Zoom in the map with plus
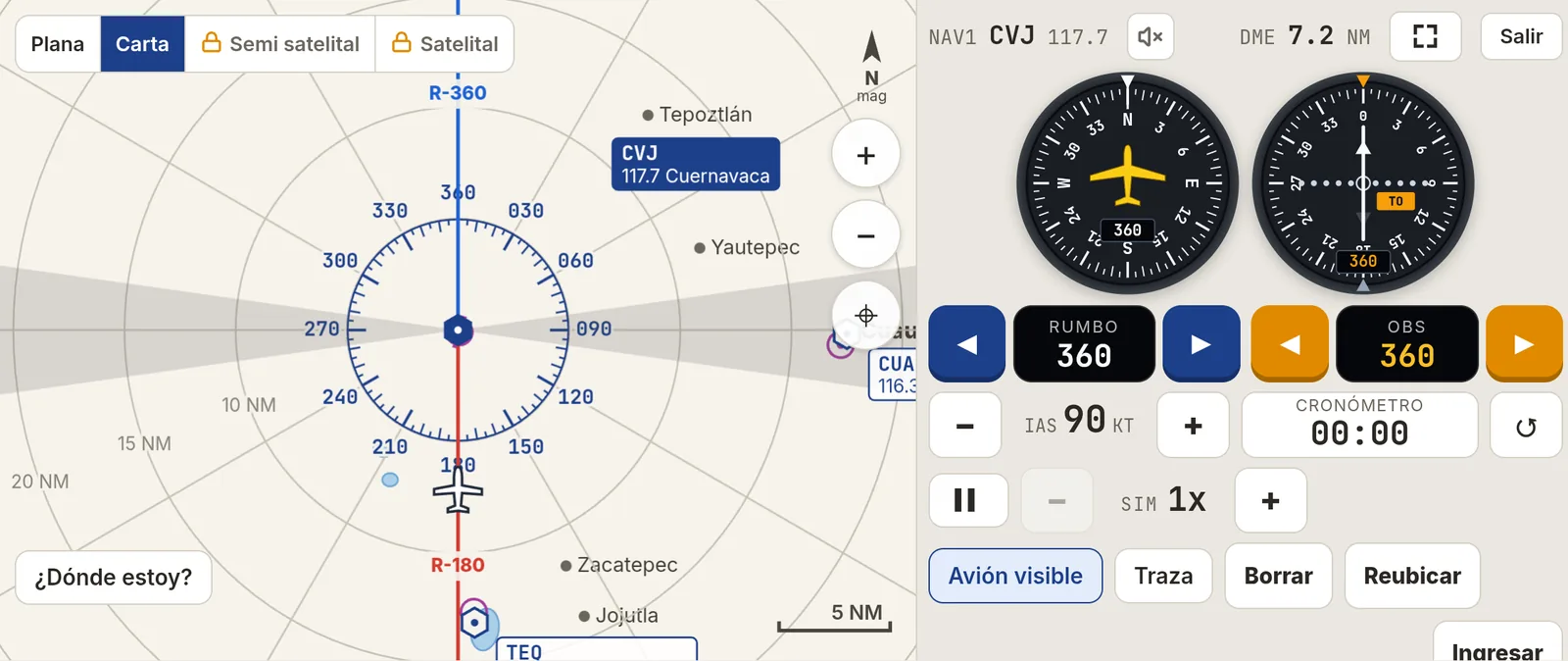 [865, 155]
